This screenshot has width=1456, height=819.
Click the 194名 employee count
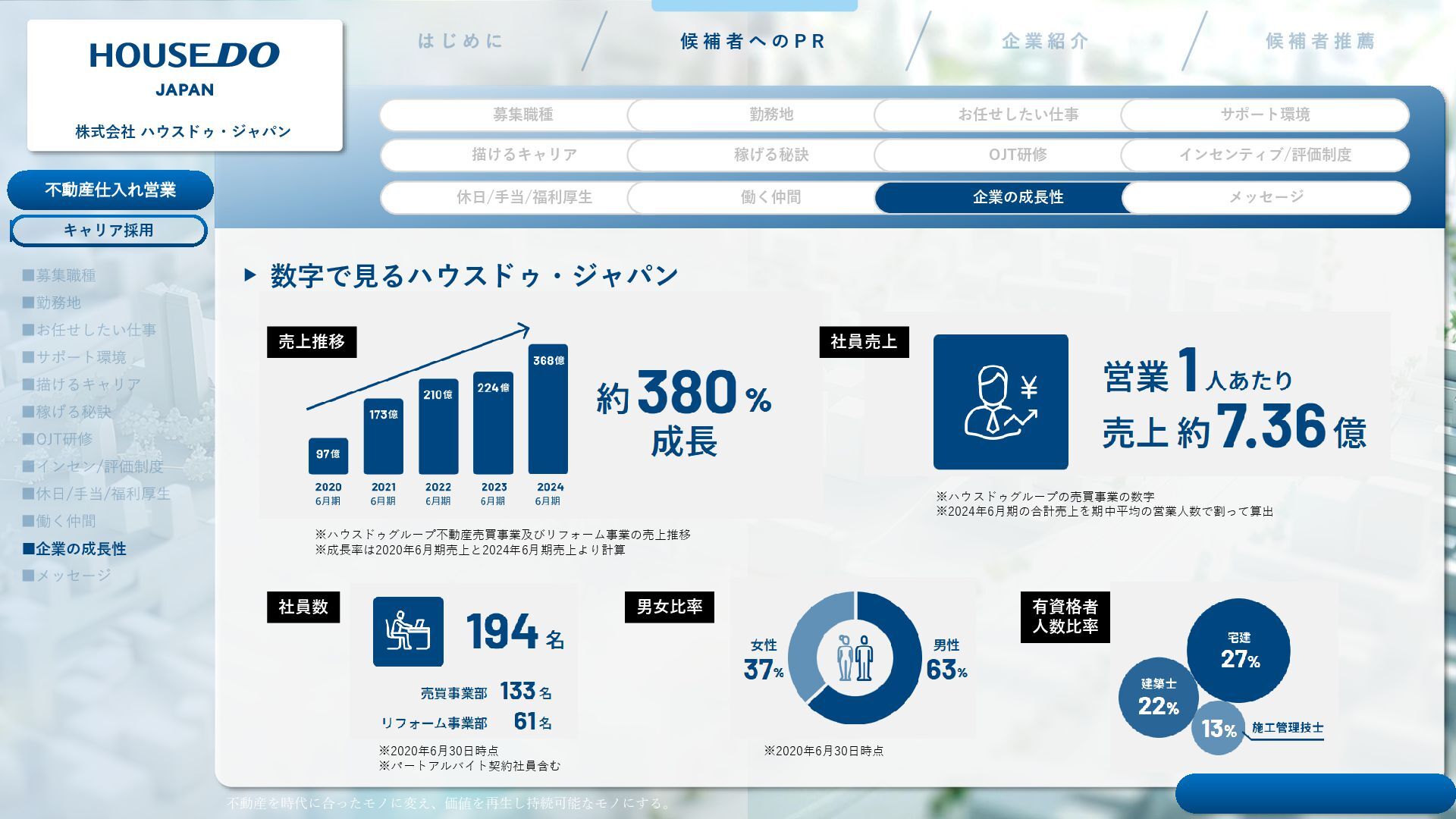click(x=515, y=632)
